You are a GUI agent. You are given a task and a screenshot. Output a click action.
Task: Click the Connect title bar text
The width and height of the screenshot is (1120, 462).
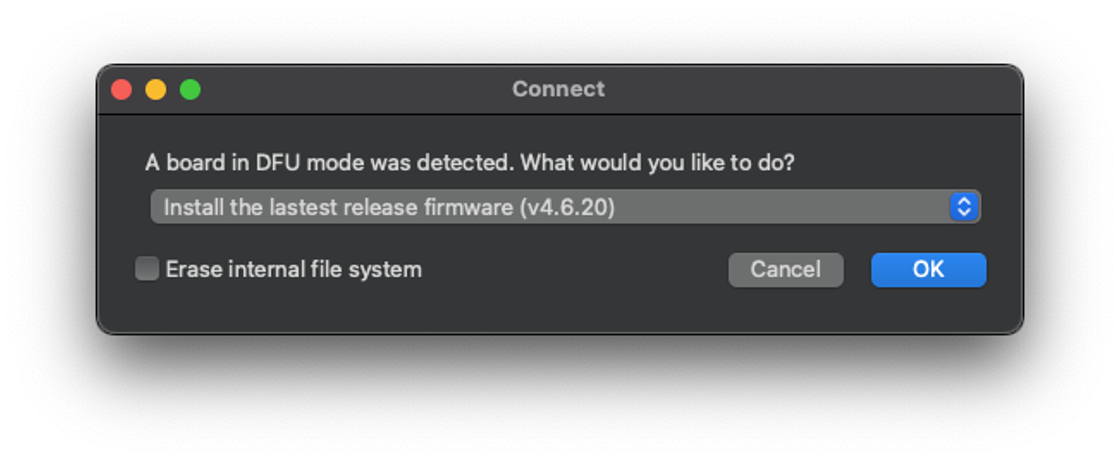tap(558, 89)
